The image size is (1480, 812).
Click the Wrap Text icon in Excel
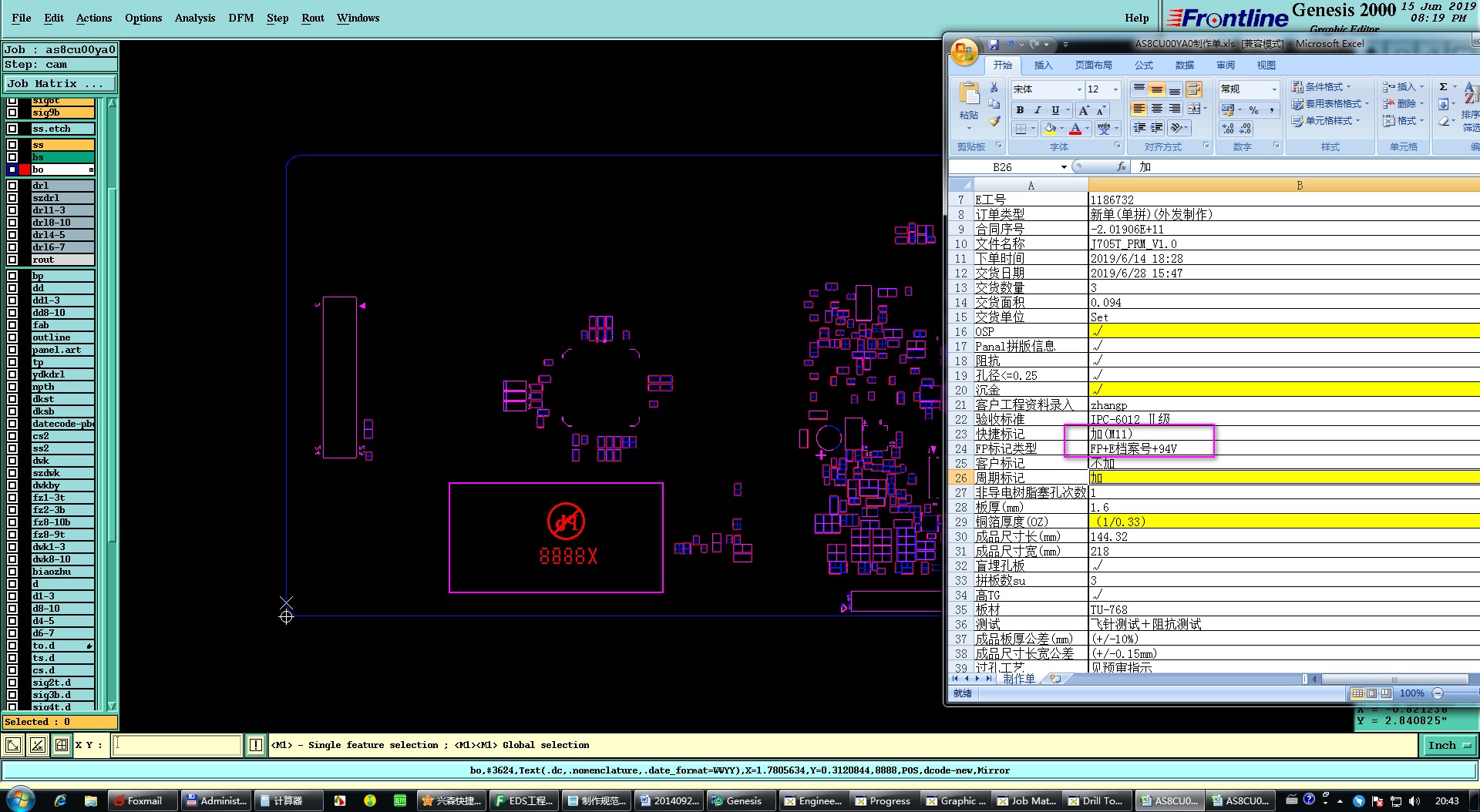click(x=1193, y=89)
